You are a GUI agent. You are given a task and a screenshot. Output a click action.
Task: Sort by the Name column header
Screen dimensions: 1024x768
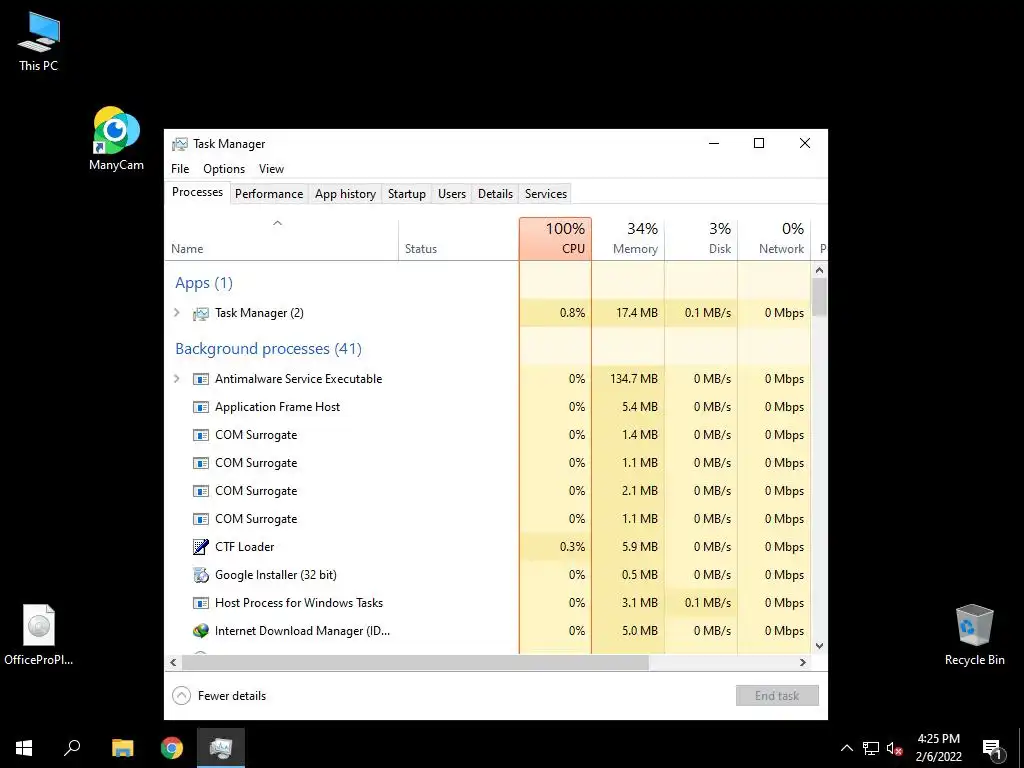[x=281, y=240]
